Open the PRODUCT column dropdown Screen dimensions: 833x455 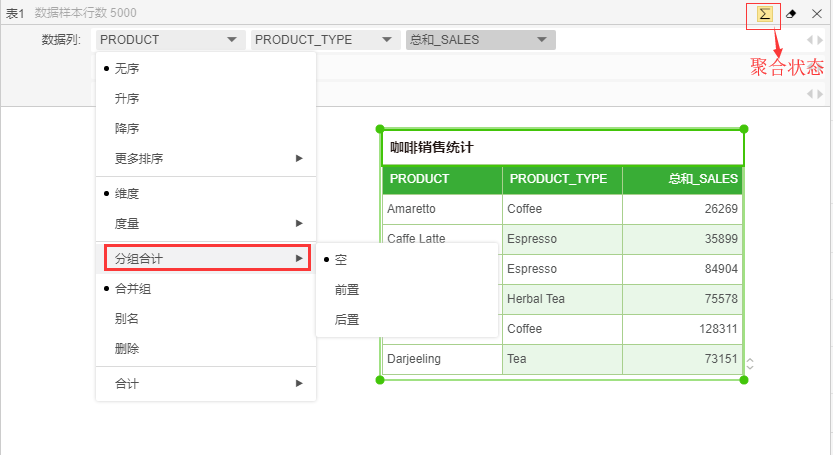[170, 40]
